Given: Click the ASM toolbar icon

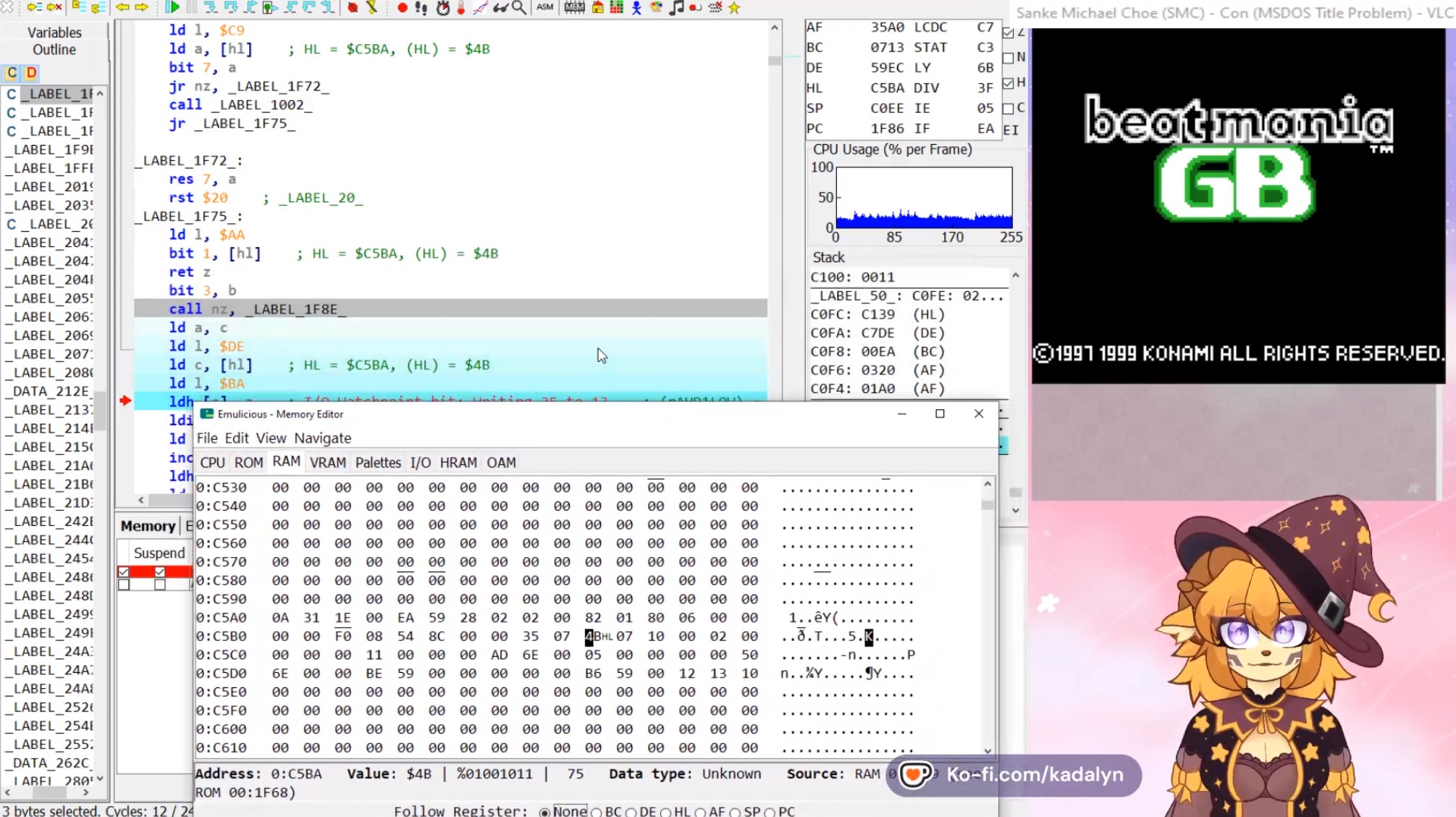Looking at the screenshot, I should [x=544, y=7].
